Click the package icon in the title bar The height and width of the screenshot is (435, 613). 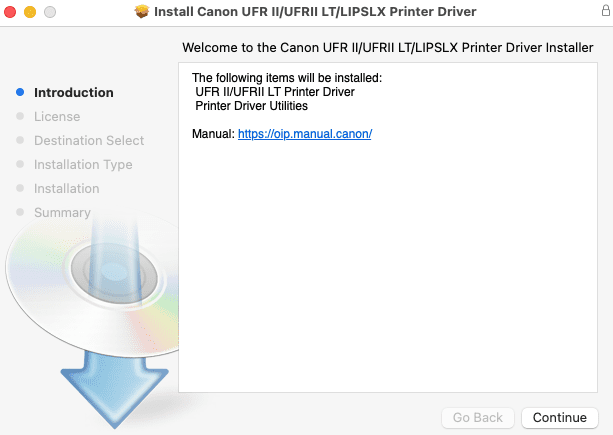(x=141, y=11)
